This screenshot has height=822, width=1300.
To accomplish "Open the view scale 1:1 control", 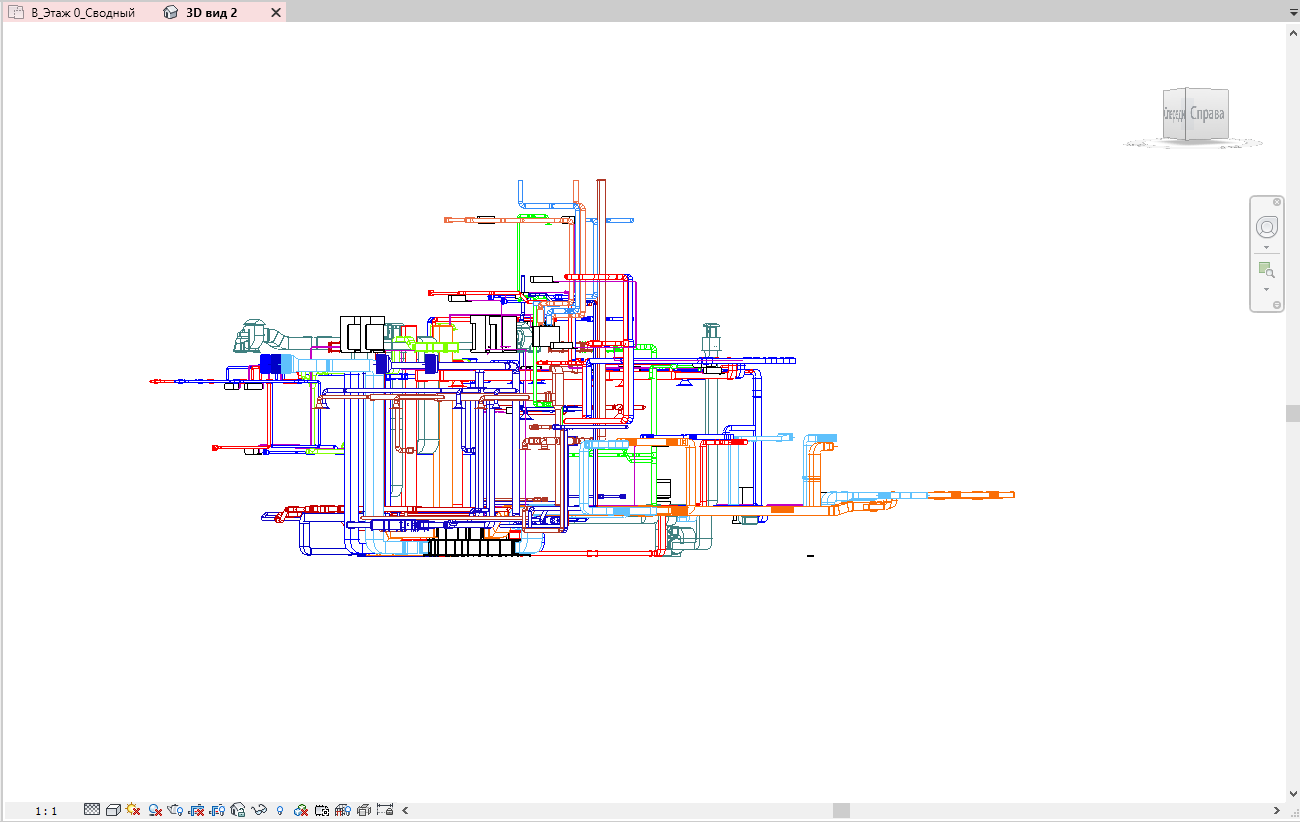I will click(45, 810).
